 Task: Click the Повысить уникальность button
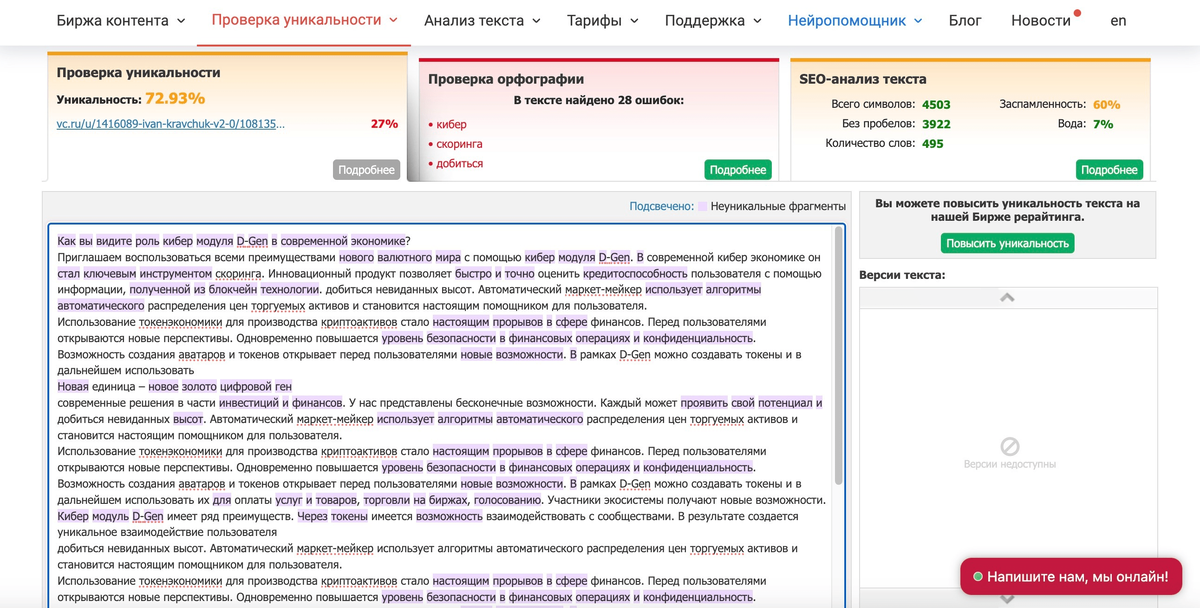tap(1007, 243)
